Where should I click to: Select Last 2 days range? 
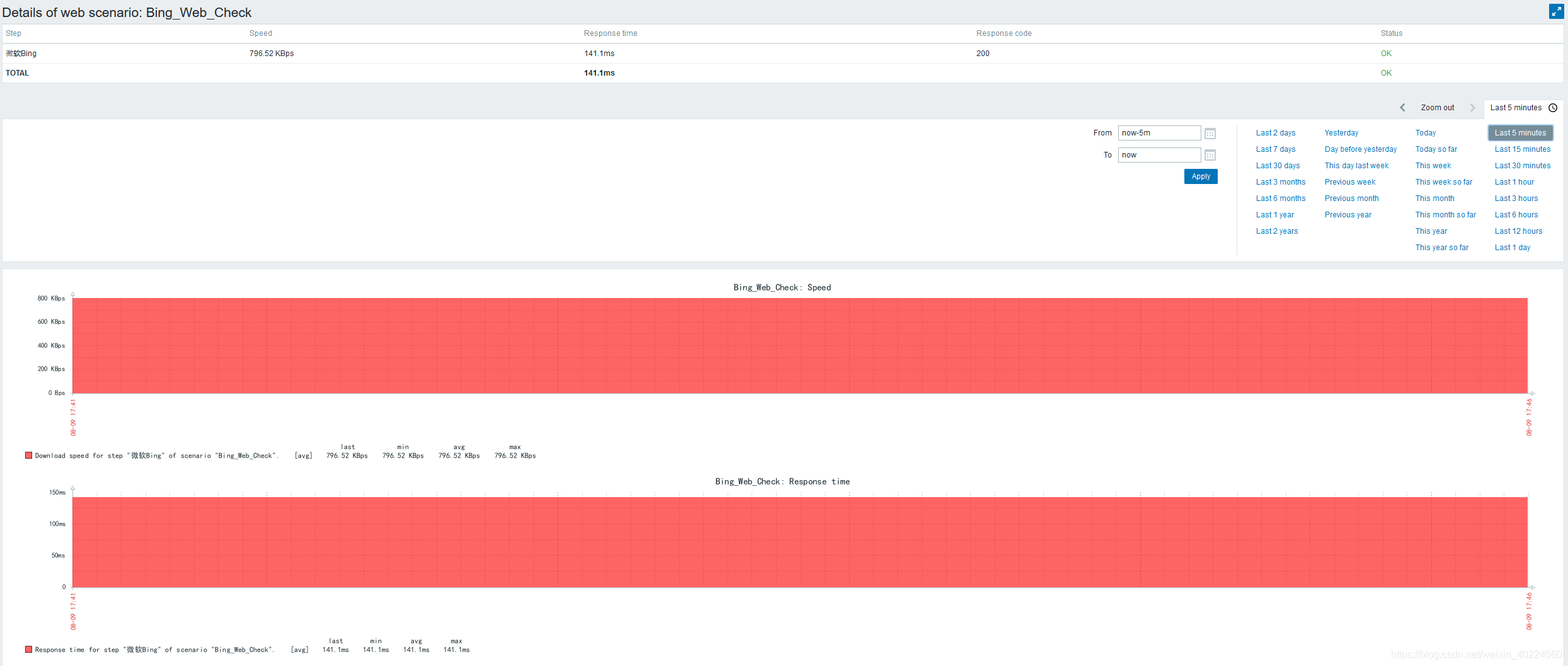[1276, 133]
